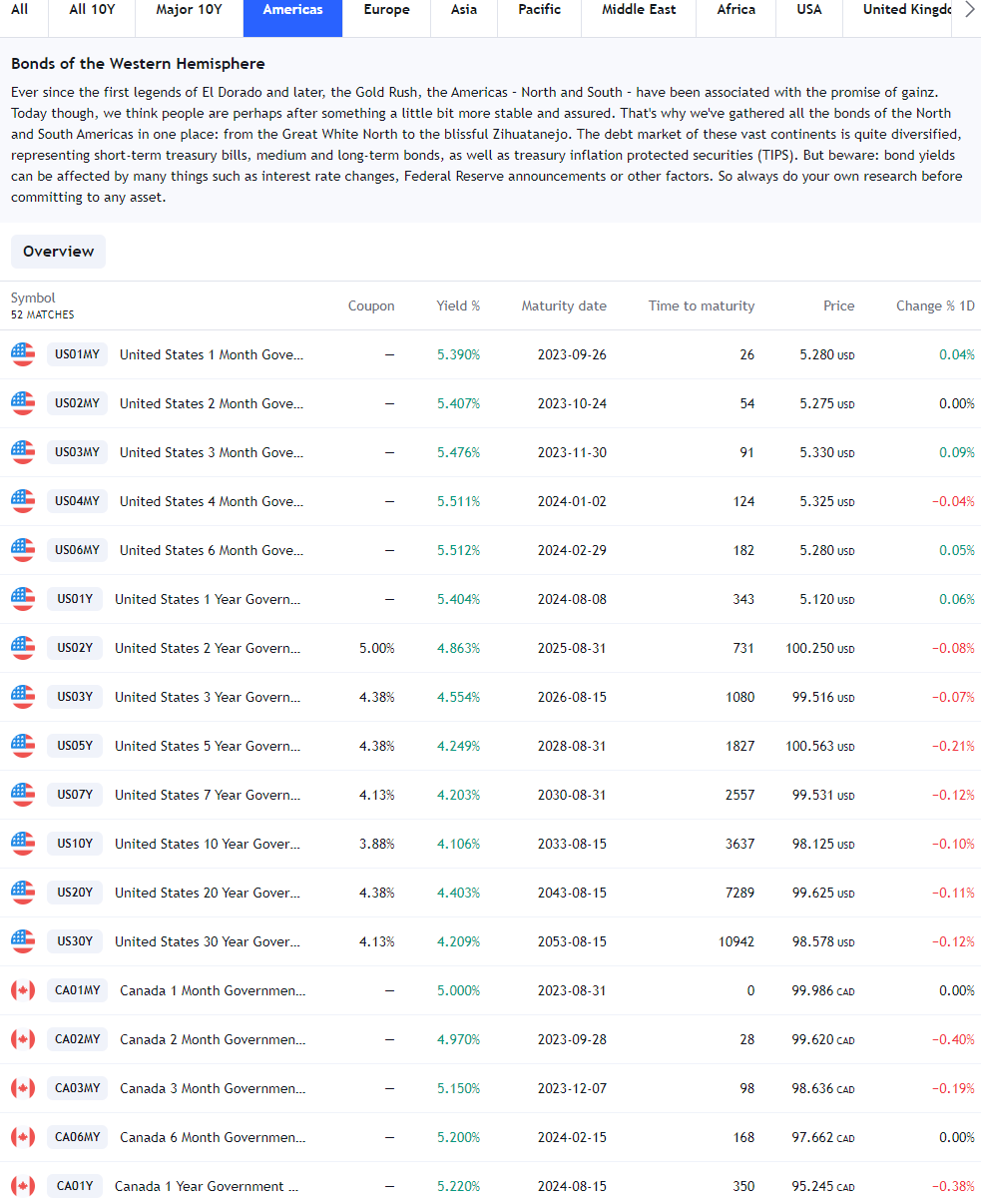Open United States 2 Year Government bond

coord(208,648)
